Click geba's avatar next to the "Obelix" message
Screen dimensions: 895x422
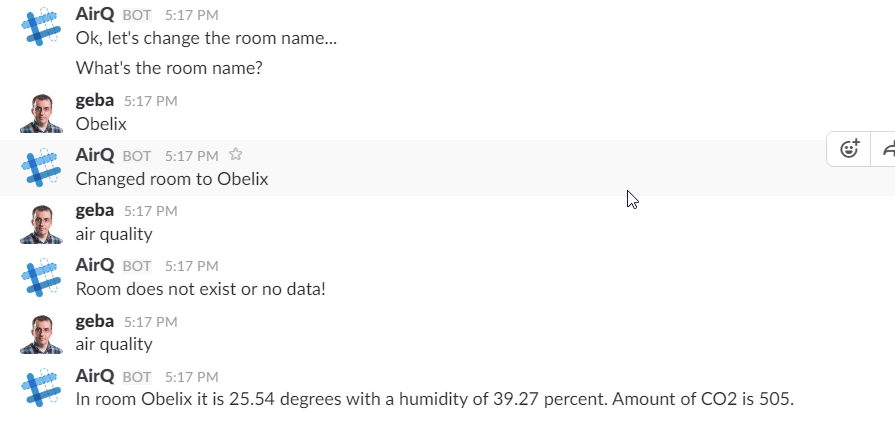point(41,113)
